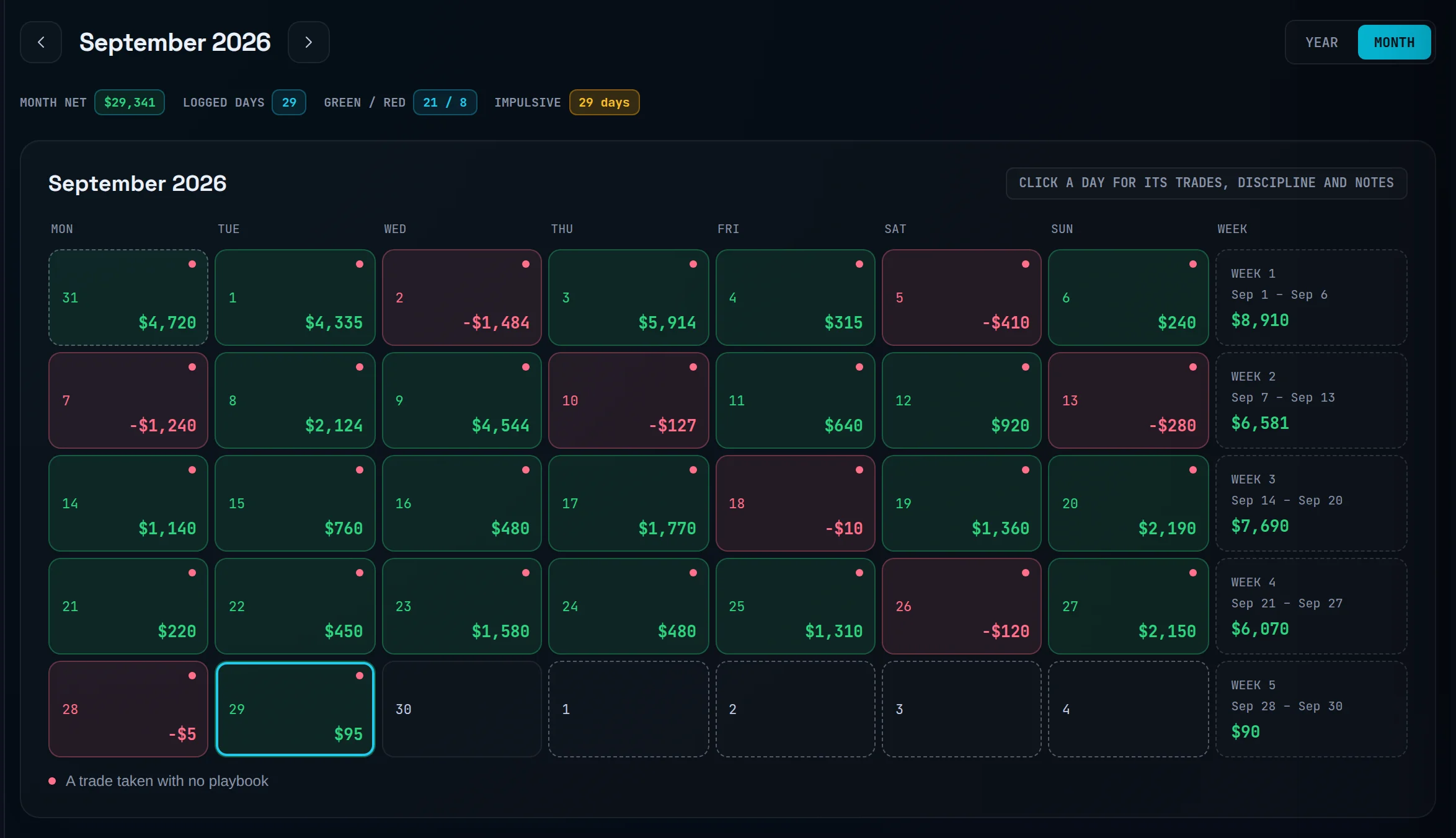Open September 1 showing $4,335
Viewport: 1456px width, 838px height.
coord(295,298)
